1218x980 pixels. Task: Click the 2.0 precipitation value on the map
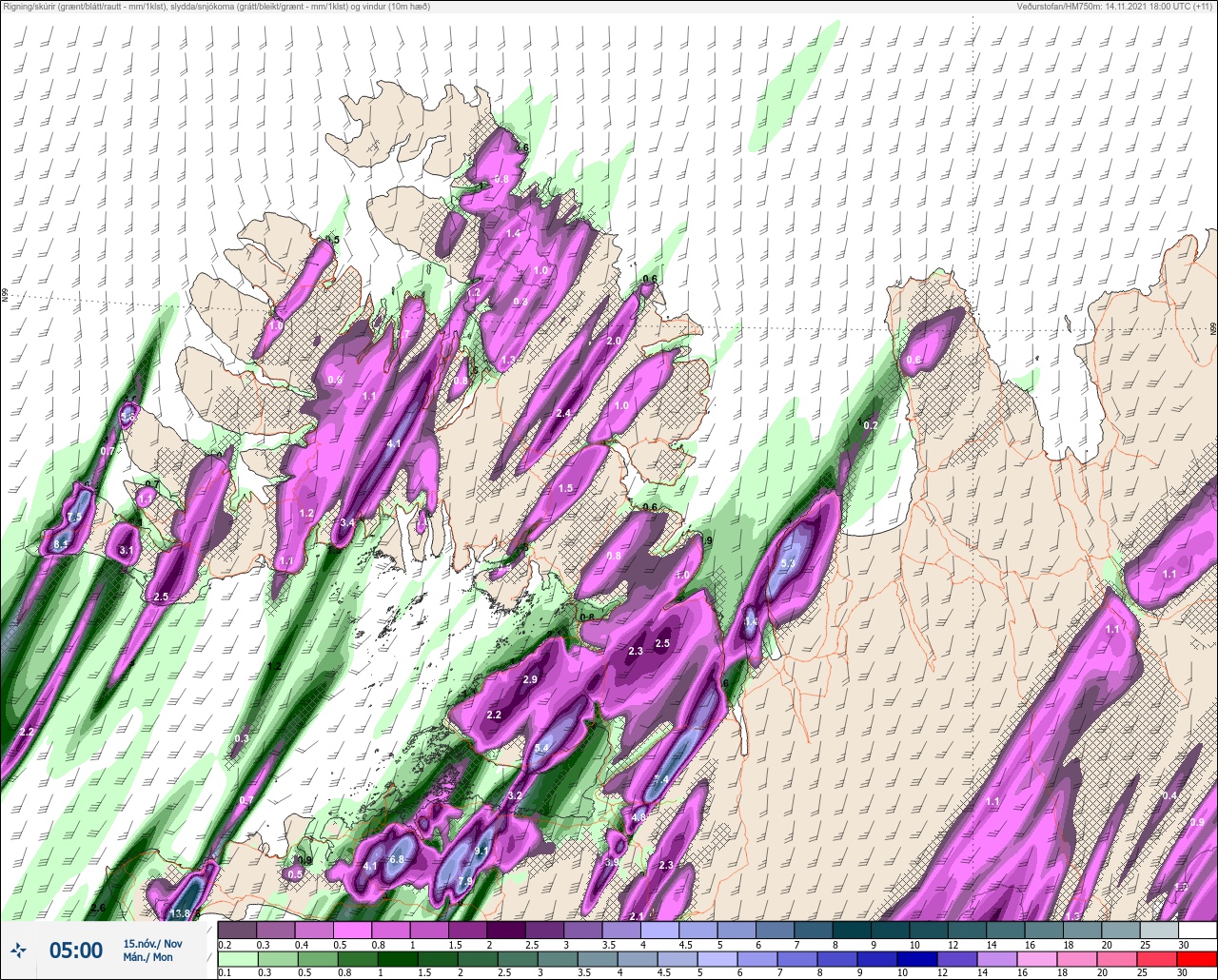point(614,341)
